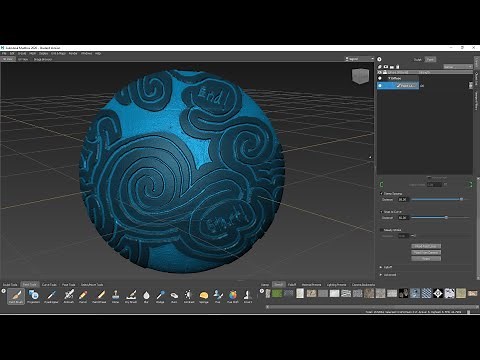Switch to the Curve Tools tray tab

tap(49, 285)
